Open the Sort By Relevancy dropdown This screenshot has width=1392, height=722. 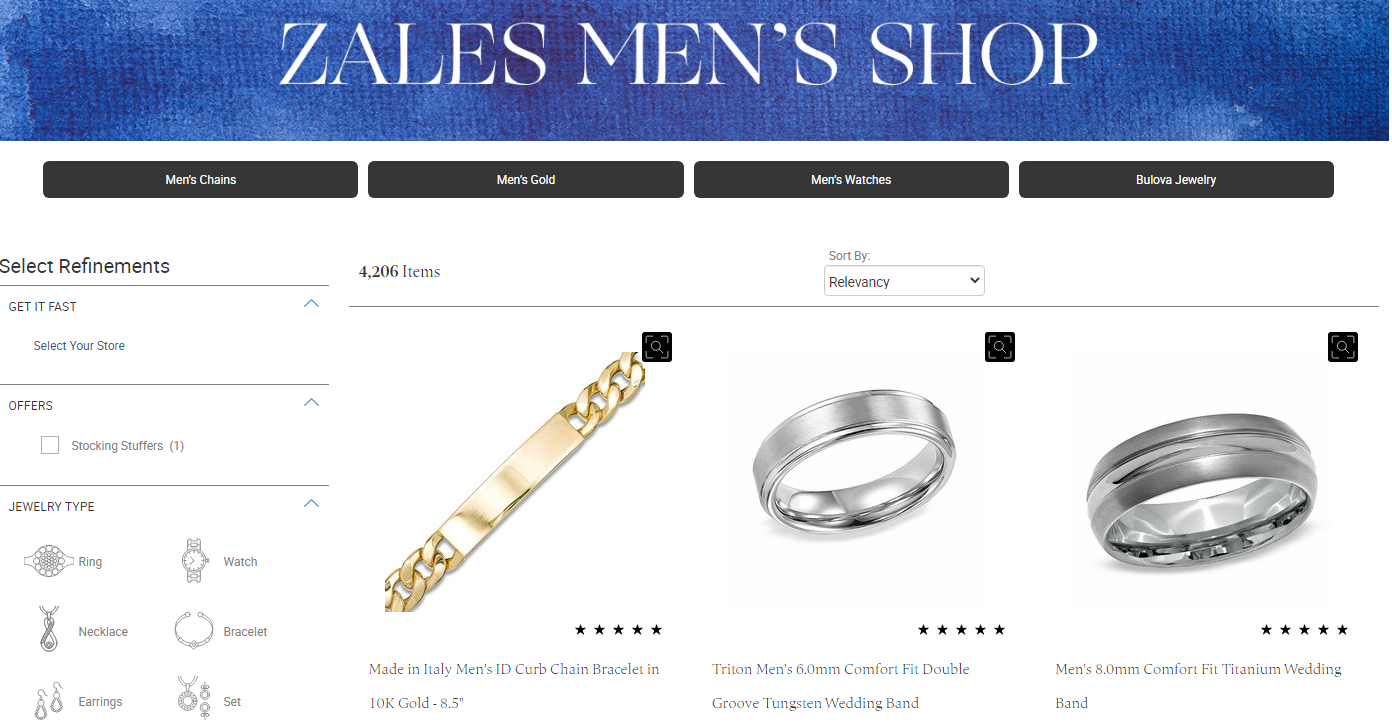[x=904, y=281]
